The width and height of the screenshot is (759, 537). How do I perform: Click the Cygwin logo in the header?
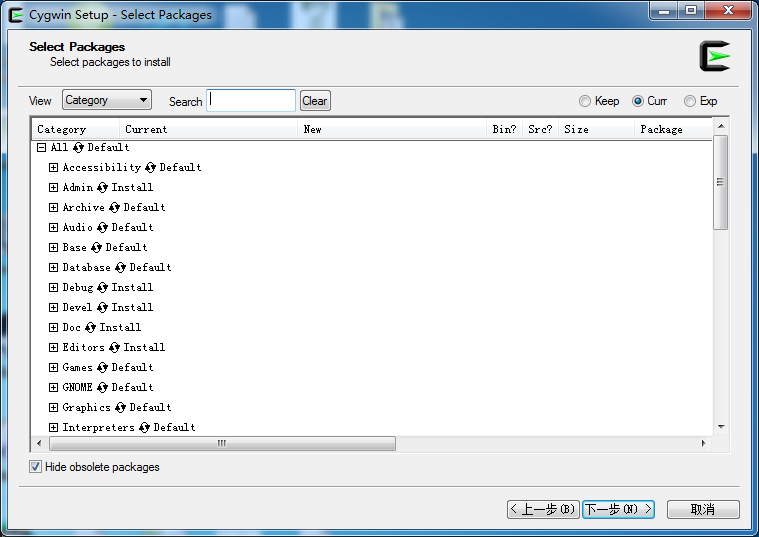(714, 56)
